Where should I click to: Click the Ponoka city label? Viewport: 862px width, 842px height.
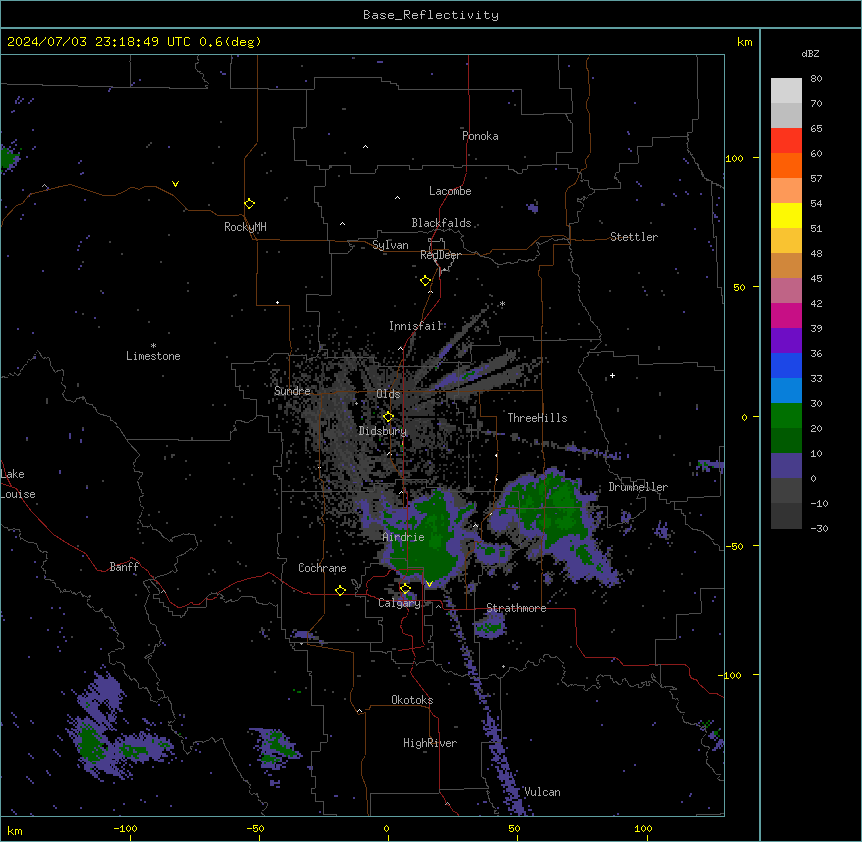click(480, 136)
